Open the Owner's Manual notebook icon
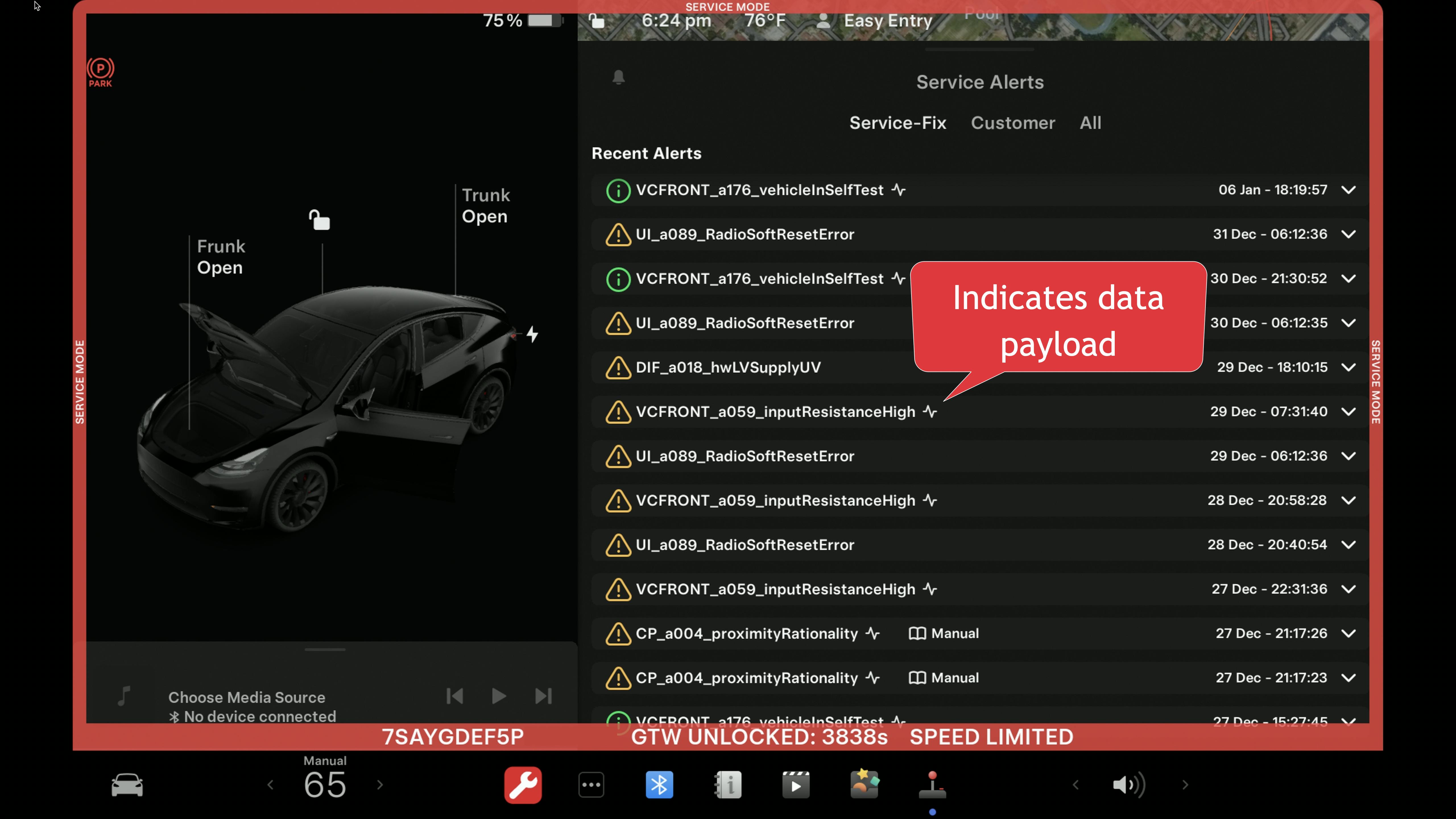The width and height of the screenshot is (1456, 819). pos(727,785)
